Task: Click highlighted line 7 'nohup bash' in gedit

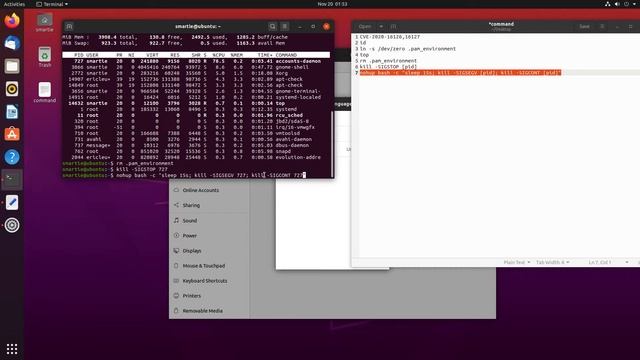Action: click(x=460, y=73)
